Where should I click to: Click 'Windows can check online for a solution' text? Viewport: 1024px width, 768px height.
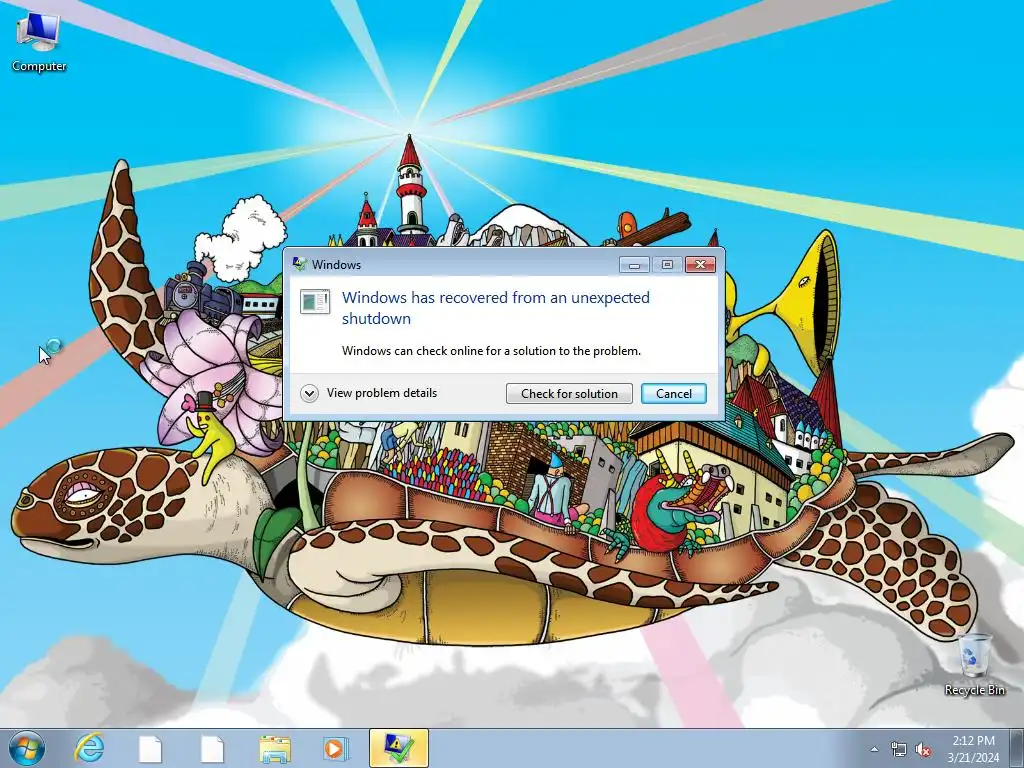pos(491,351)
